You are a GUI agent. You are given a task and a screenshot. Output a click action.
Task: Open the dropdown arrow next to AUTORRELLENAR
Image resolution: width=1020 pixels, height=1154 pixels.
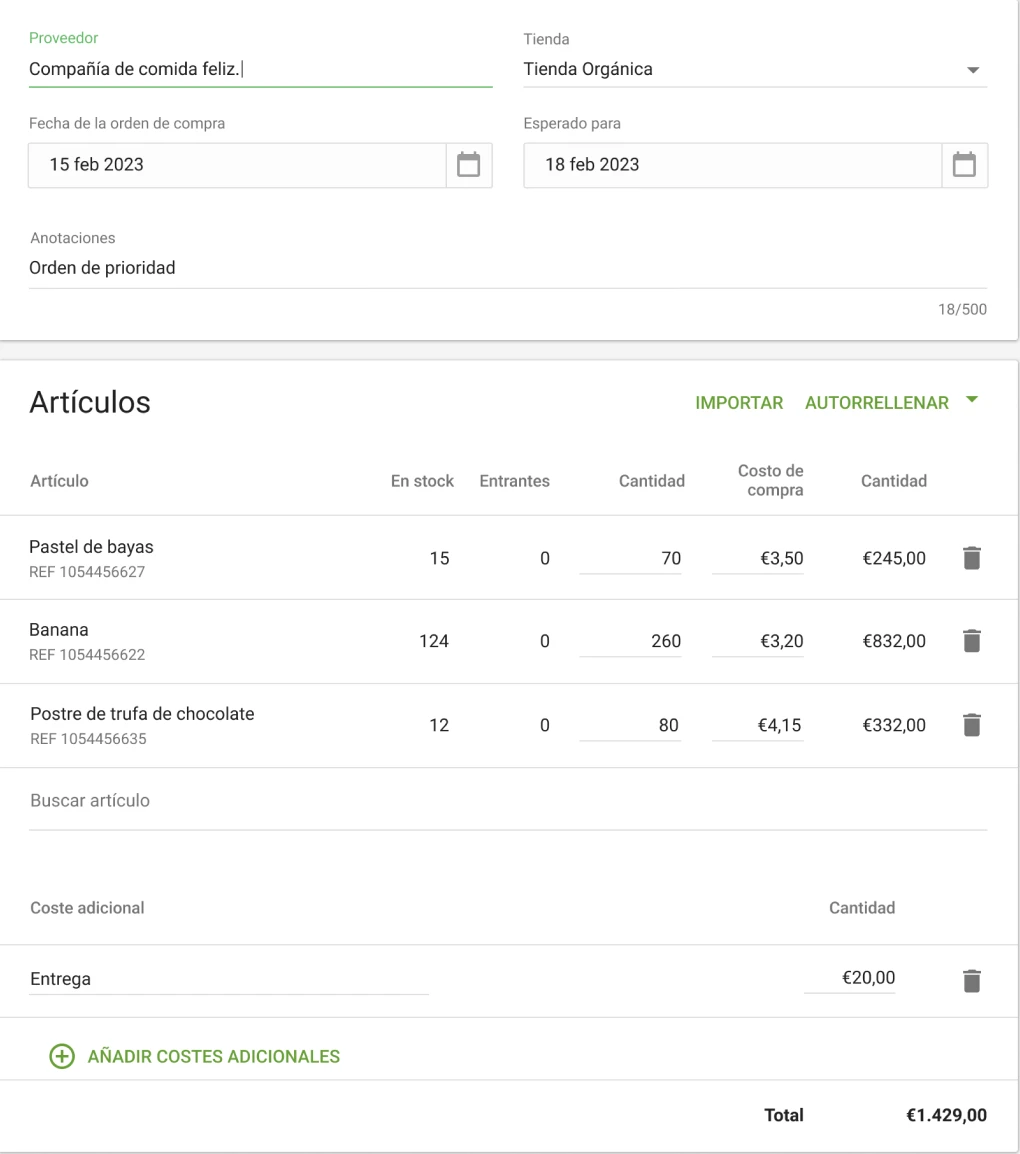(x=971, y=402)
